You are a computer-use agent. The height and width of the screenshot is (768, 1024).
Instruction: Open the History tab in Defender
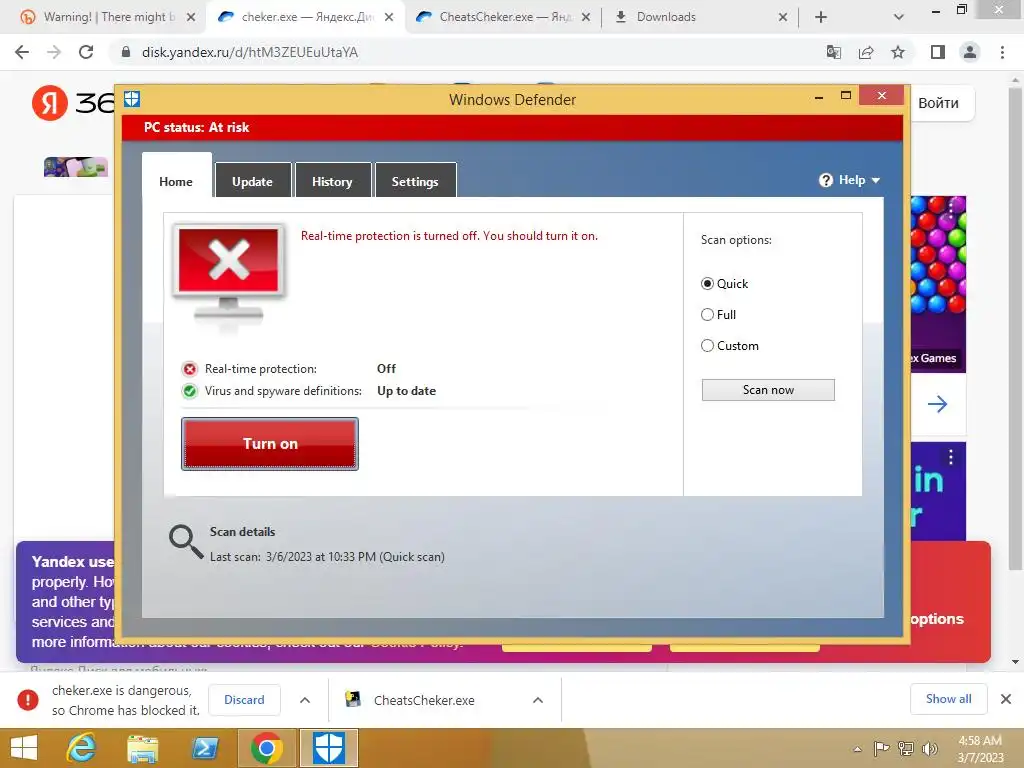[332, 181]
